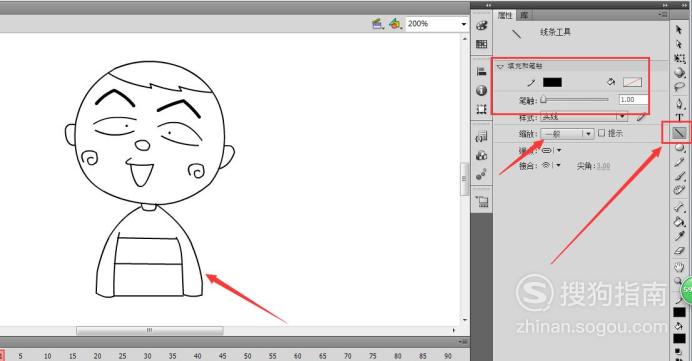Viewport: 692px width, 361px height.
Task: Click the stage vertical scroll down arrow
Action: pos(464,320)
